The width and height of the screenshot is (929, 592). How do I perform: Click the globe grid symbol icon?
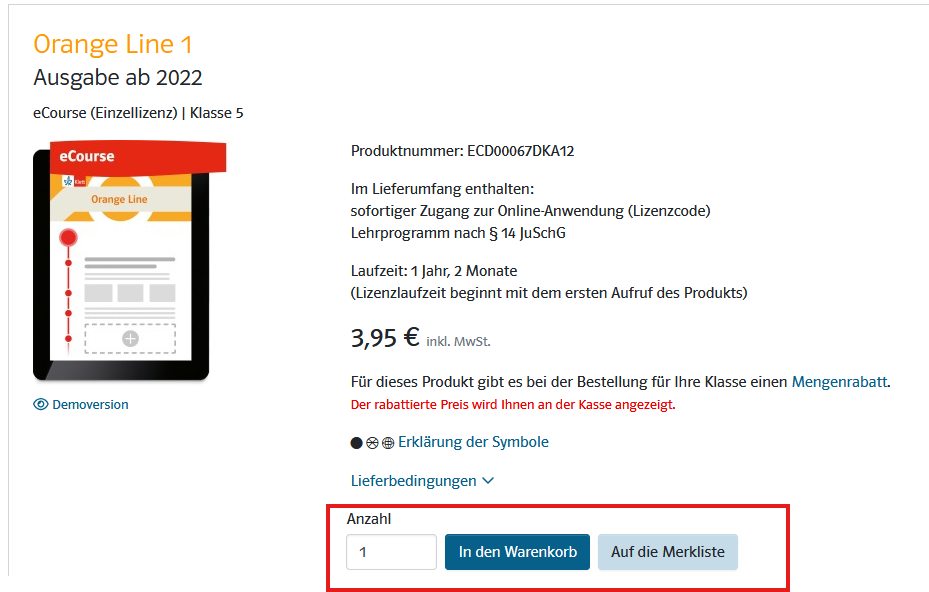click(388, 443)
